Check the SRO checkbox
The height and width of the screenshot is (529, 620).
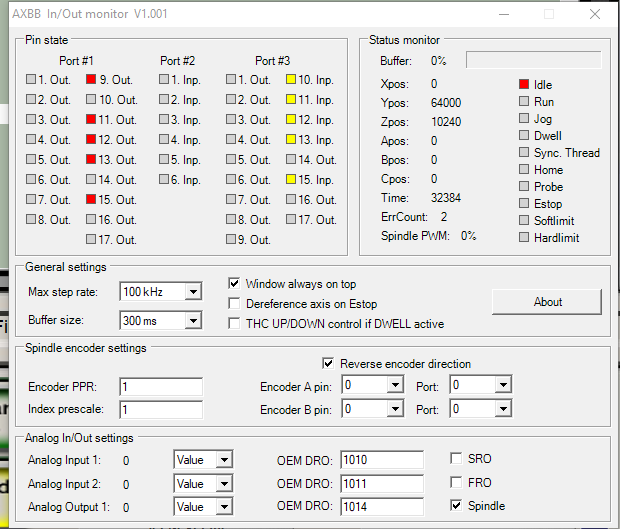pyautogui.click(x=456, y=459)
